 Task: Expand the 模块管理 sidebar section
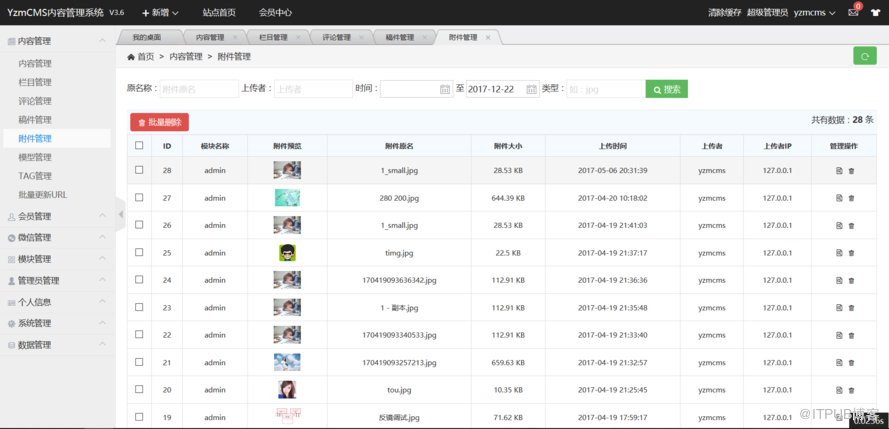tap(56, 259)
